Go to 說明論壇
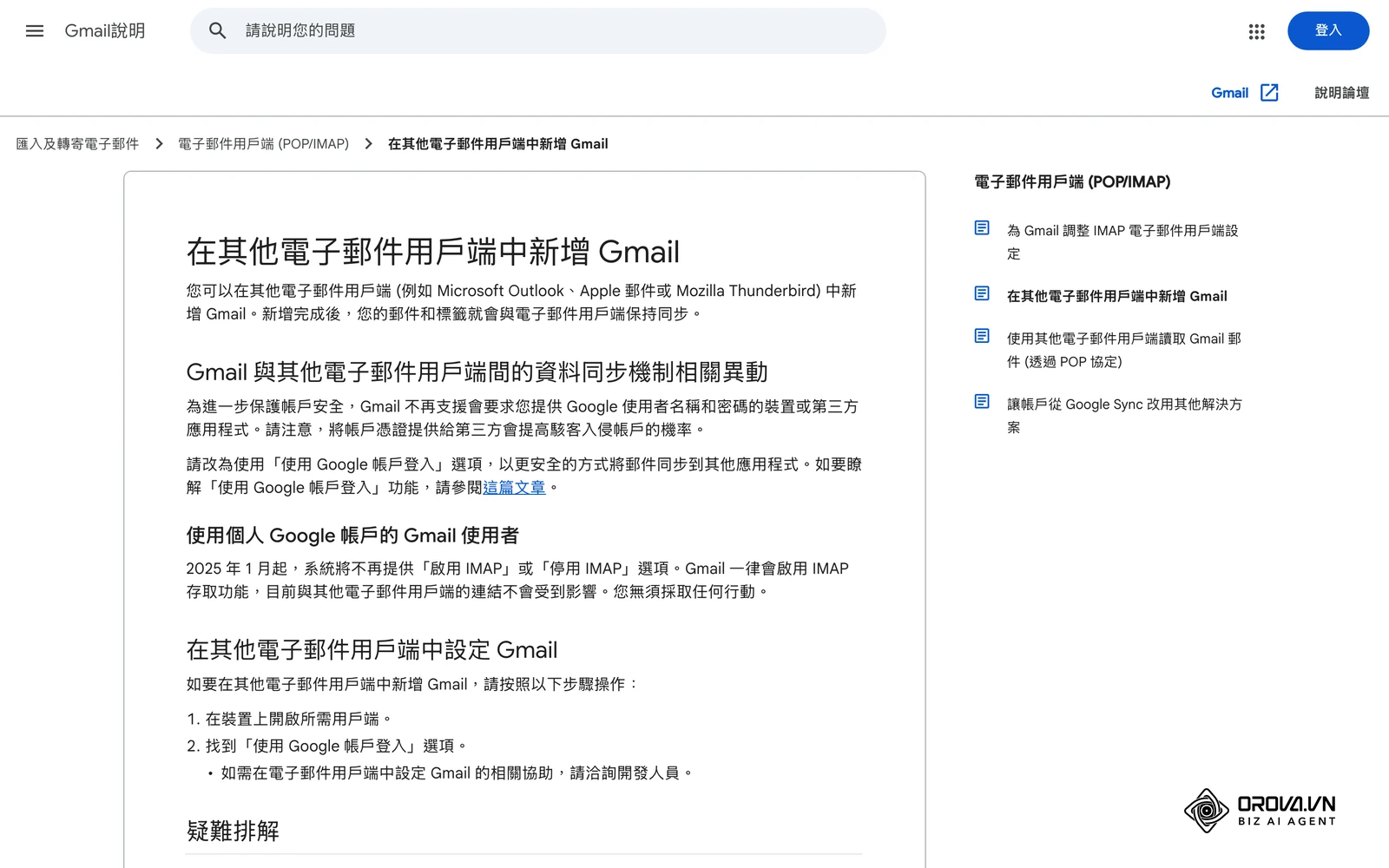This screenshot has height=868, width=1389. point(1341,93)
